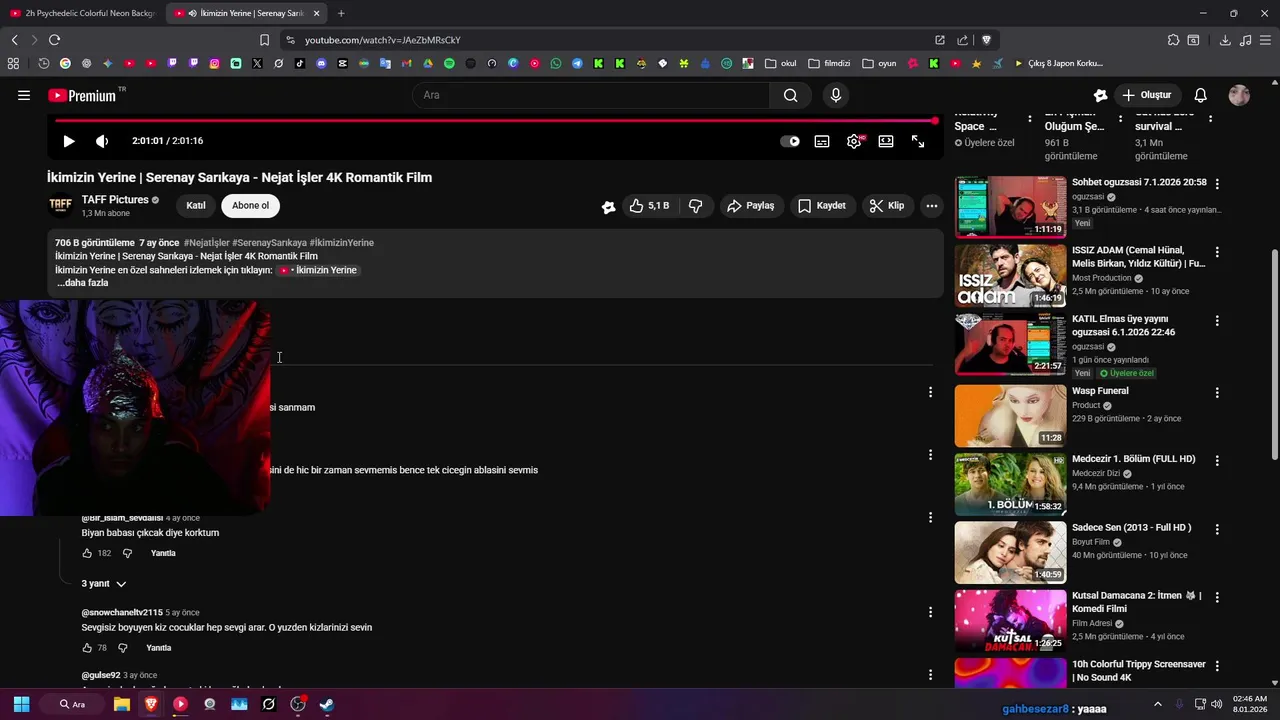Dislike the video
1280x720 pixels.
tap(696, 206)
